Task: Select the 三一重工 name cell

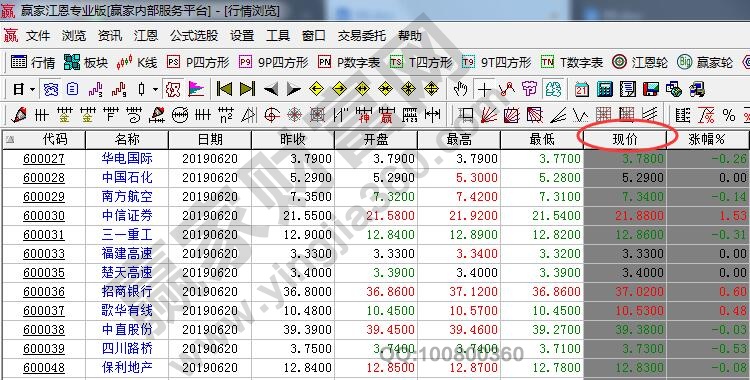Action: (x=127, y=235)
